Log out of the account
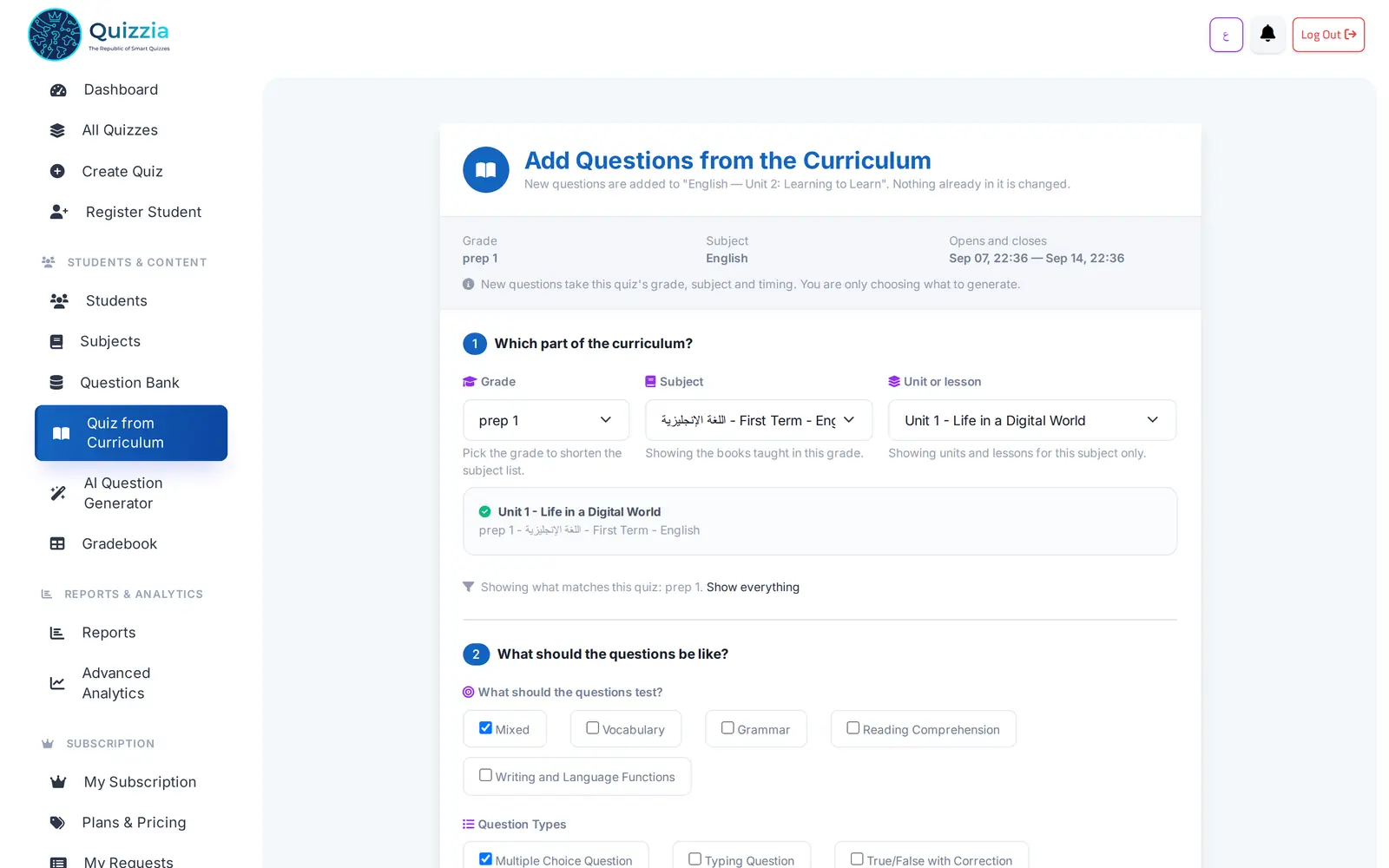The height and width of the screenshot is (868, 1389). (x=1328, y=35)
